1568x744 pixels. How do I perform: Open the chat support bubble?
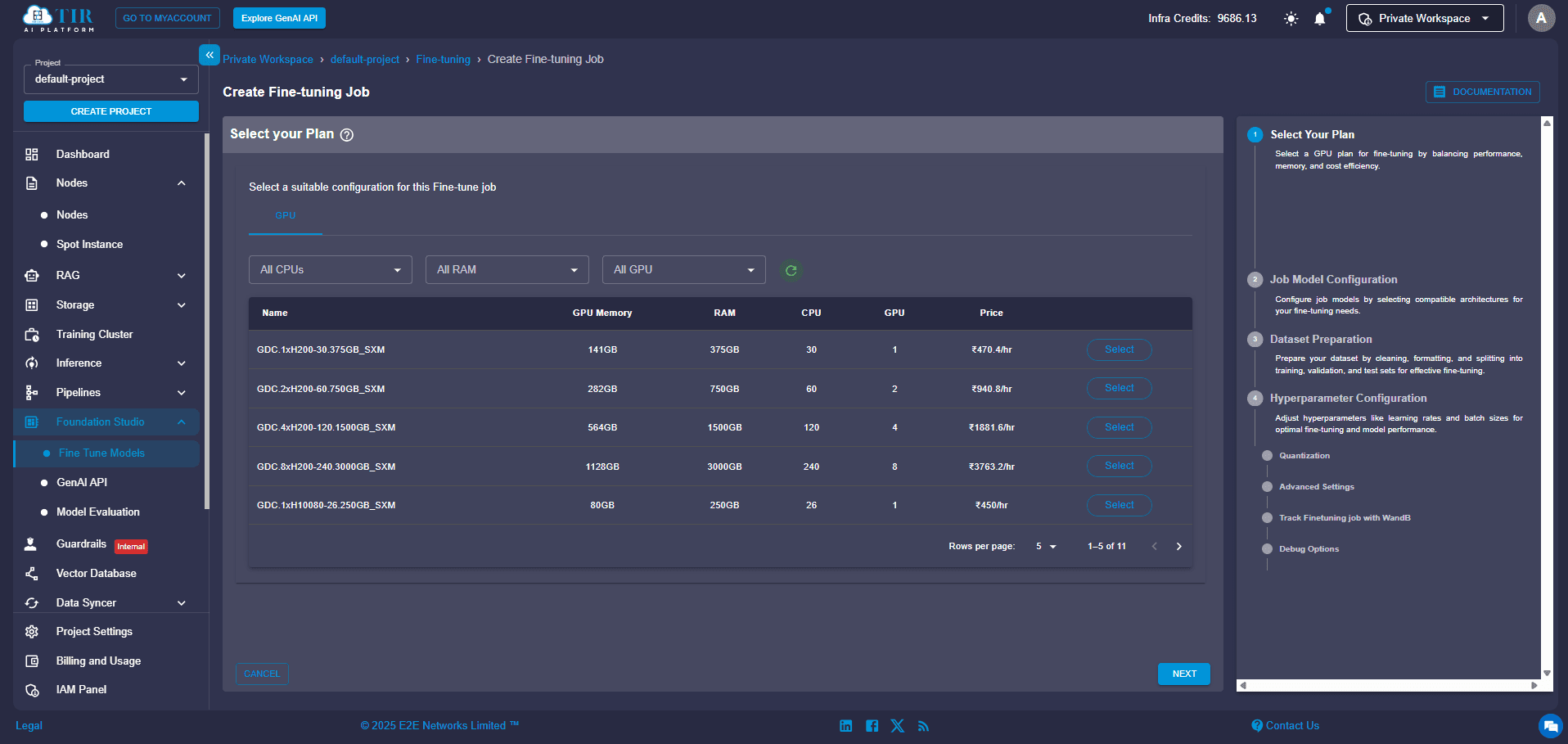(x=1550, y=726)
